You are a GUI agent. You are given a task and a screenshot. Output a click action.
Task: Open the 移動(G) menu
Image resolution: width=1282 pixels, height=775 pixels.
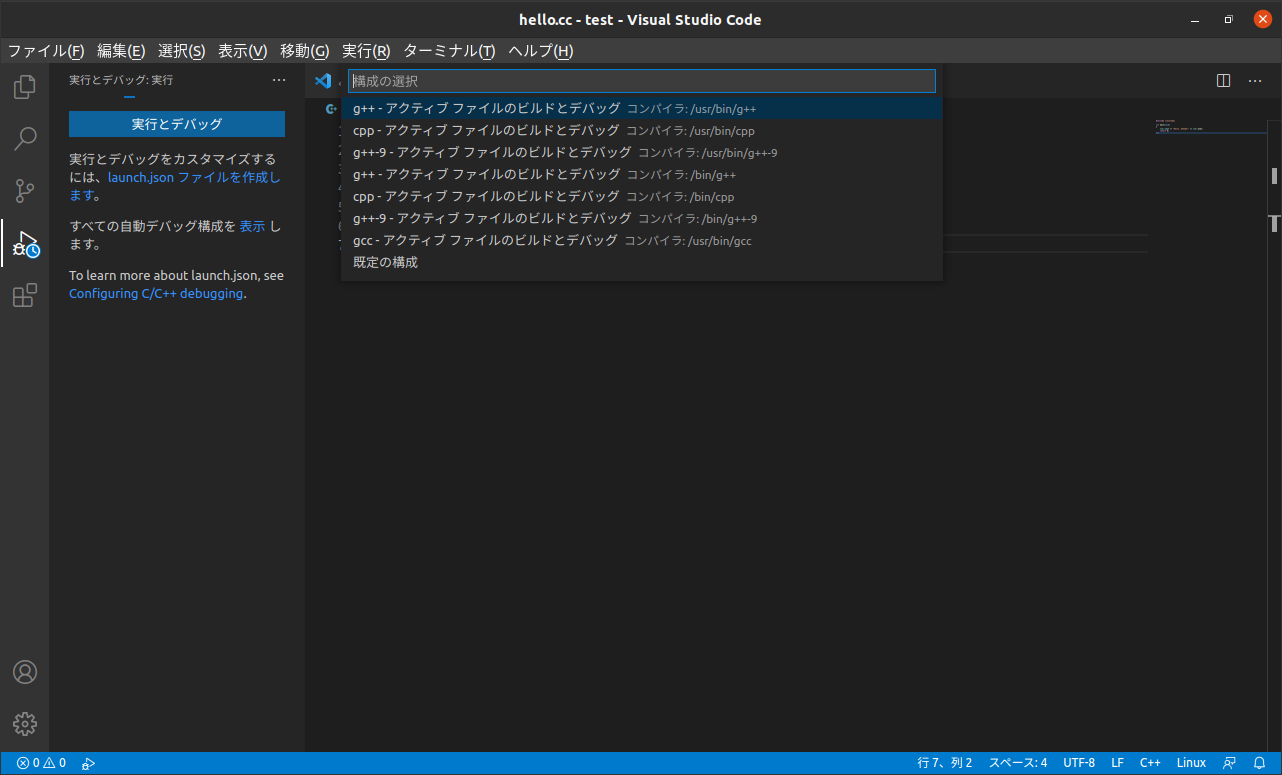click(x=305, y=51)
